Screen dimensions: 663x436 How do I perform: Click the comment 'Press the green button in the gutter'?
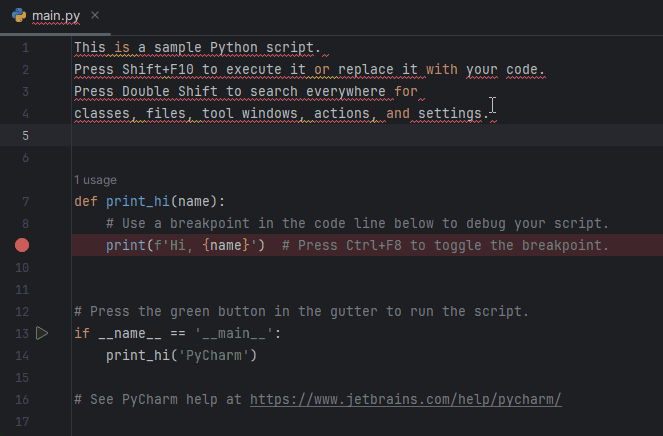click(x=232, y=311)
